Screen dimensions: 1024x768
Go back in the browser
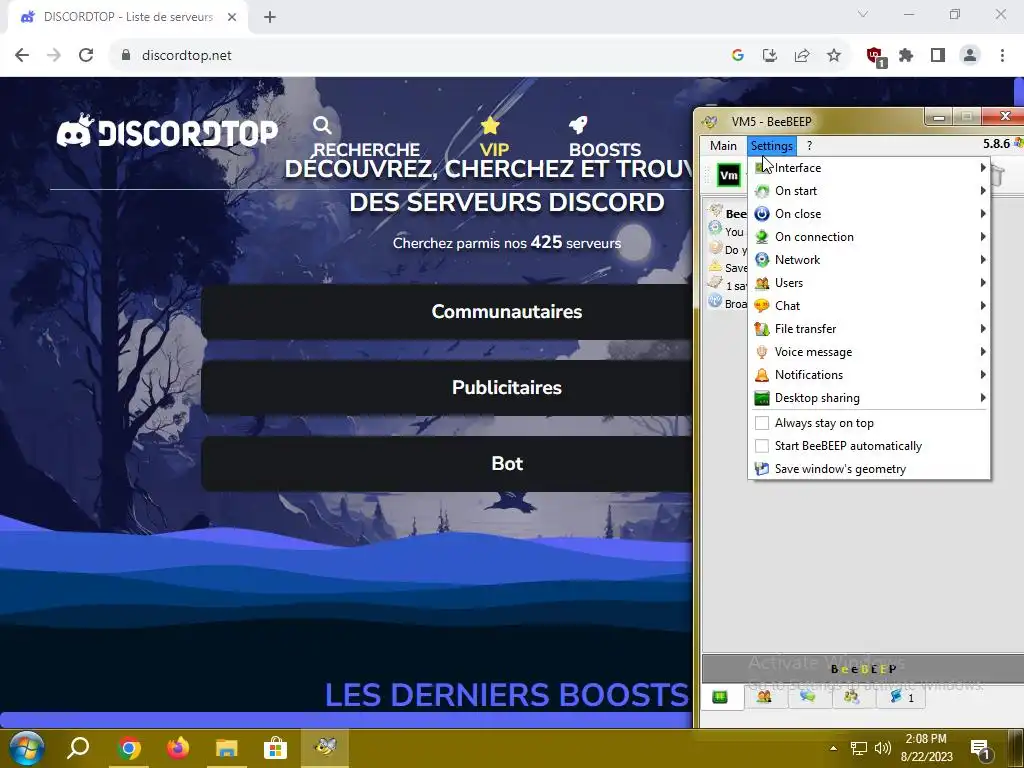point(22,55)
